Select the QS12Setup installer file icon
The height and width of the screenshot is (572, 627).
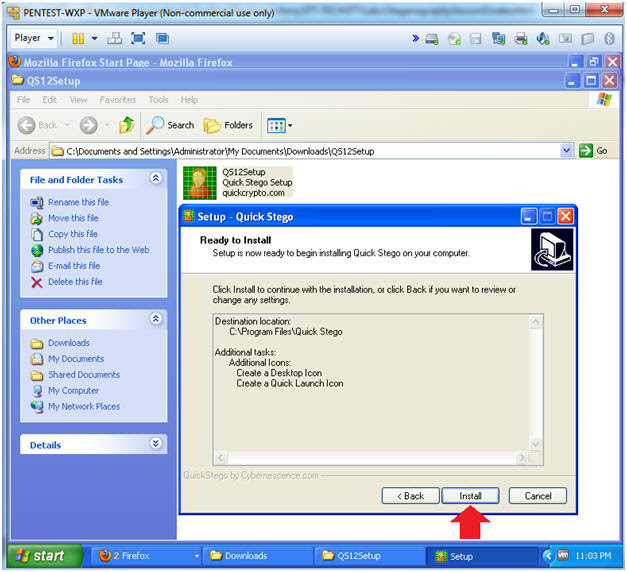point(200,183)
